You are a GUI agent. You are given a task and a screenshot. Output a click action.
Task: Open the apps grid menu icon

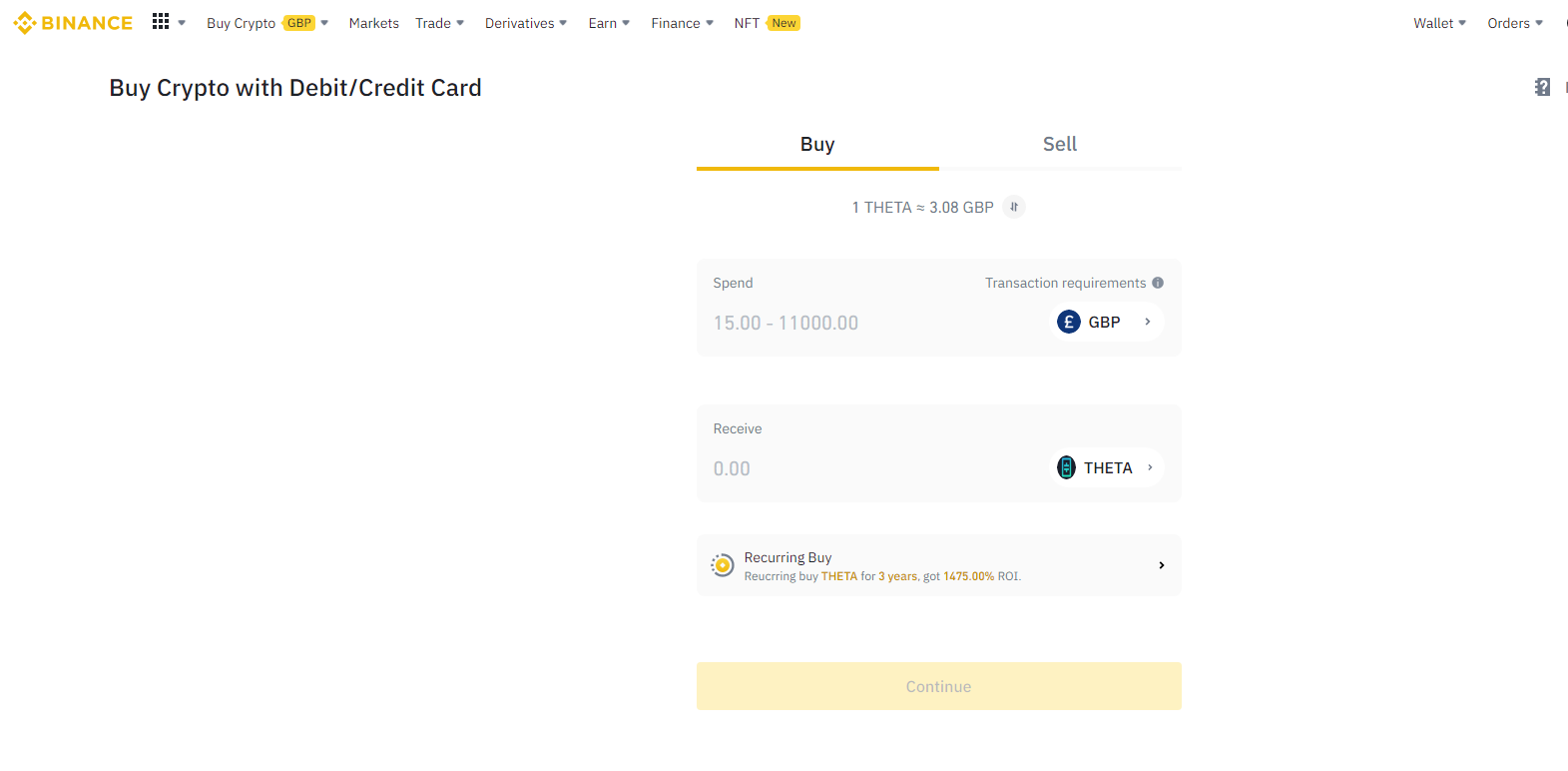[x=161, y=22]
